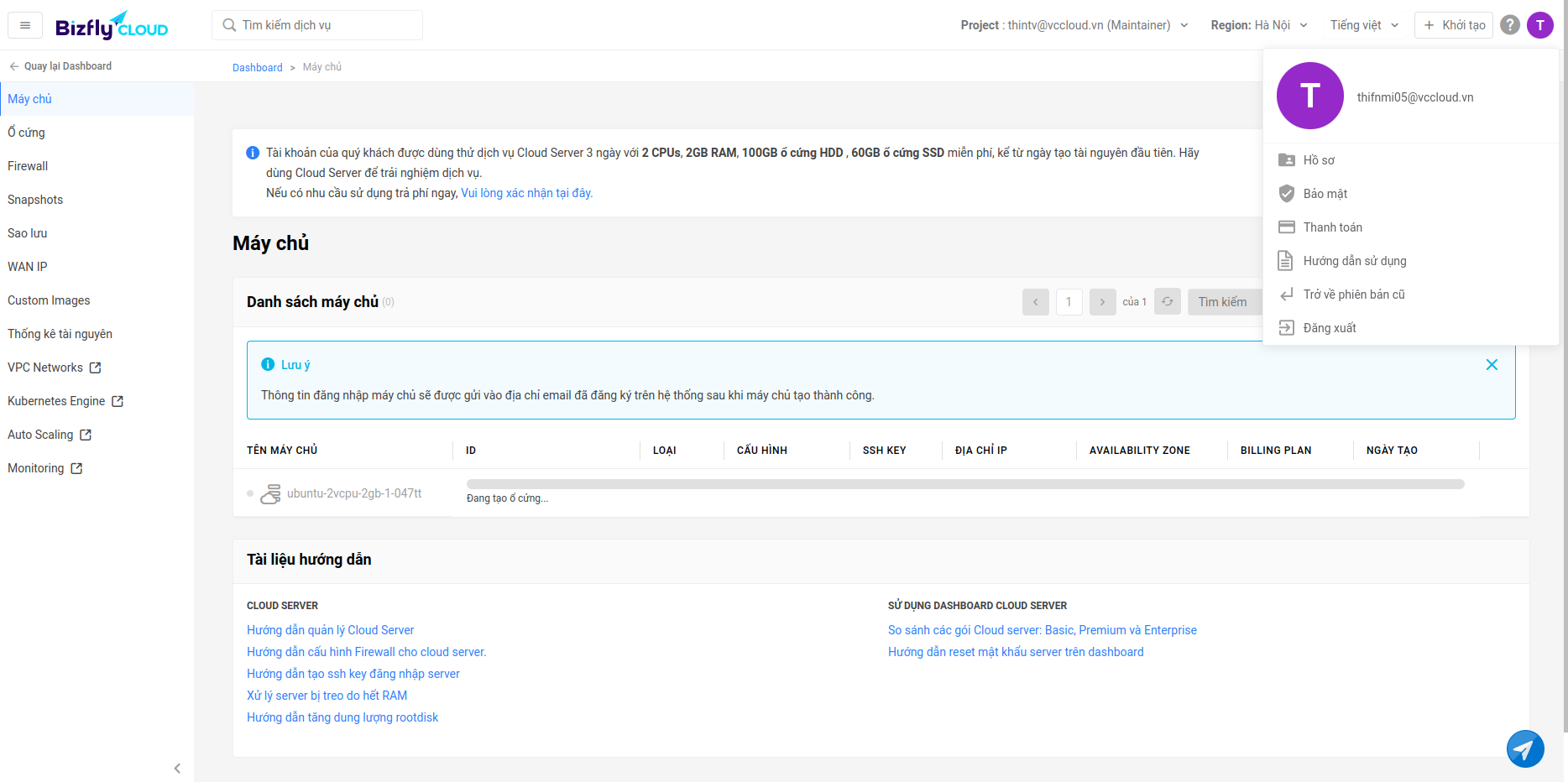Close the Lưu ý notice box

[x=1492, y=365]
